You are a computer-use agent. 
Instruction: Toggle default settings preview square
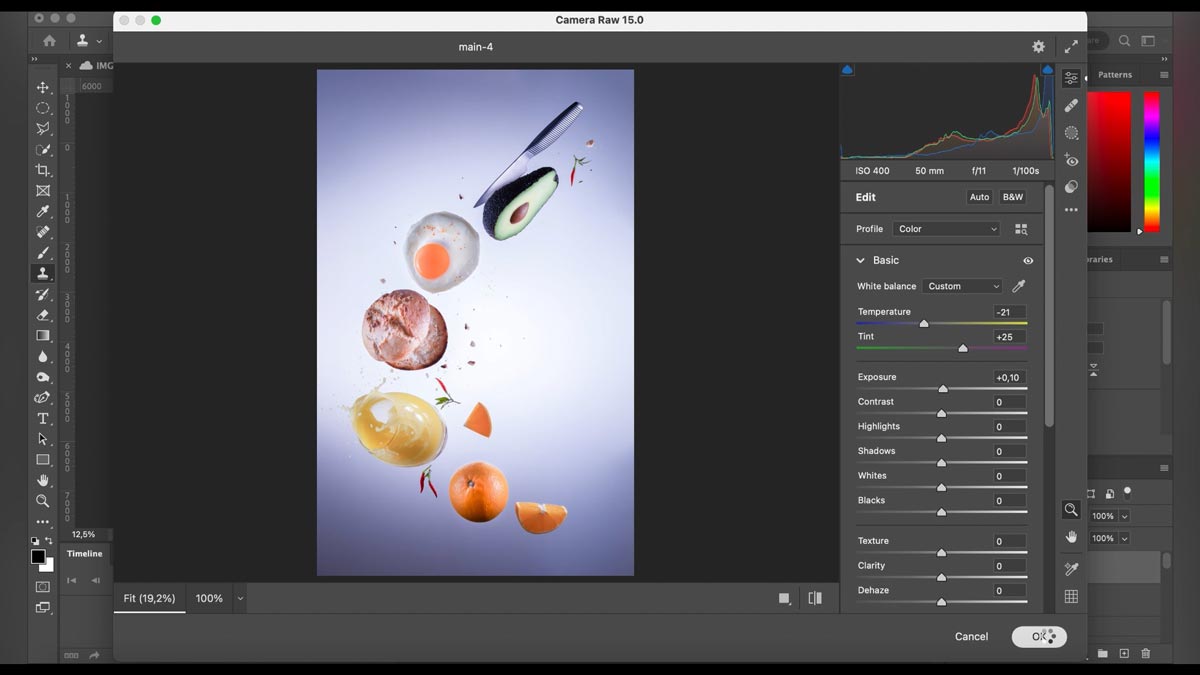coord(784,598)
